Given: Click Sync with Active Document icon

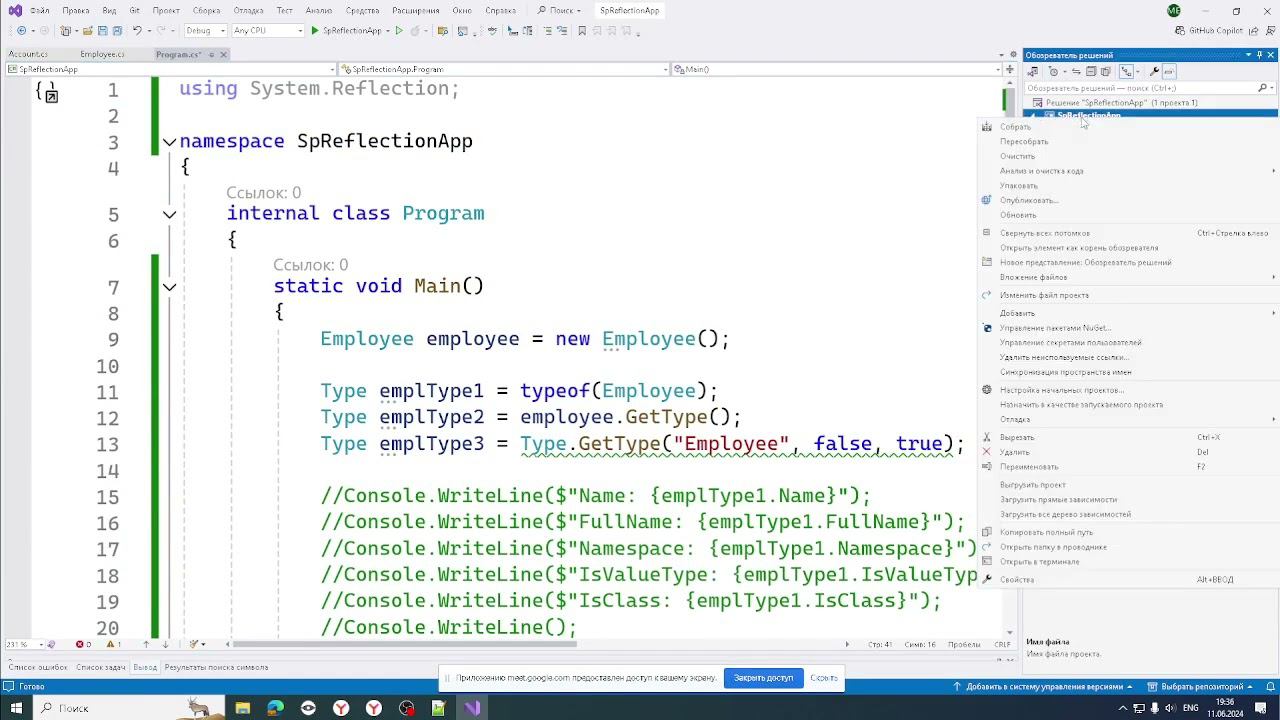Looking at the screenshot, I should [x=1076, y=72].
